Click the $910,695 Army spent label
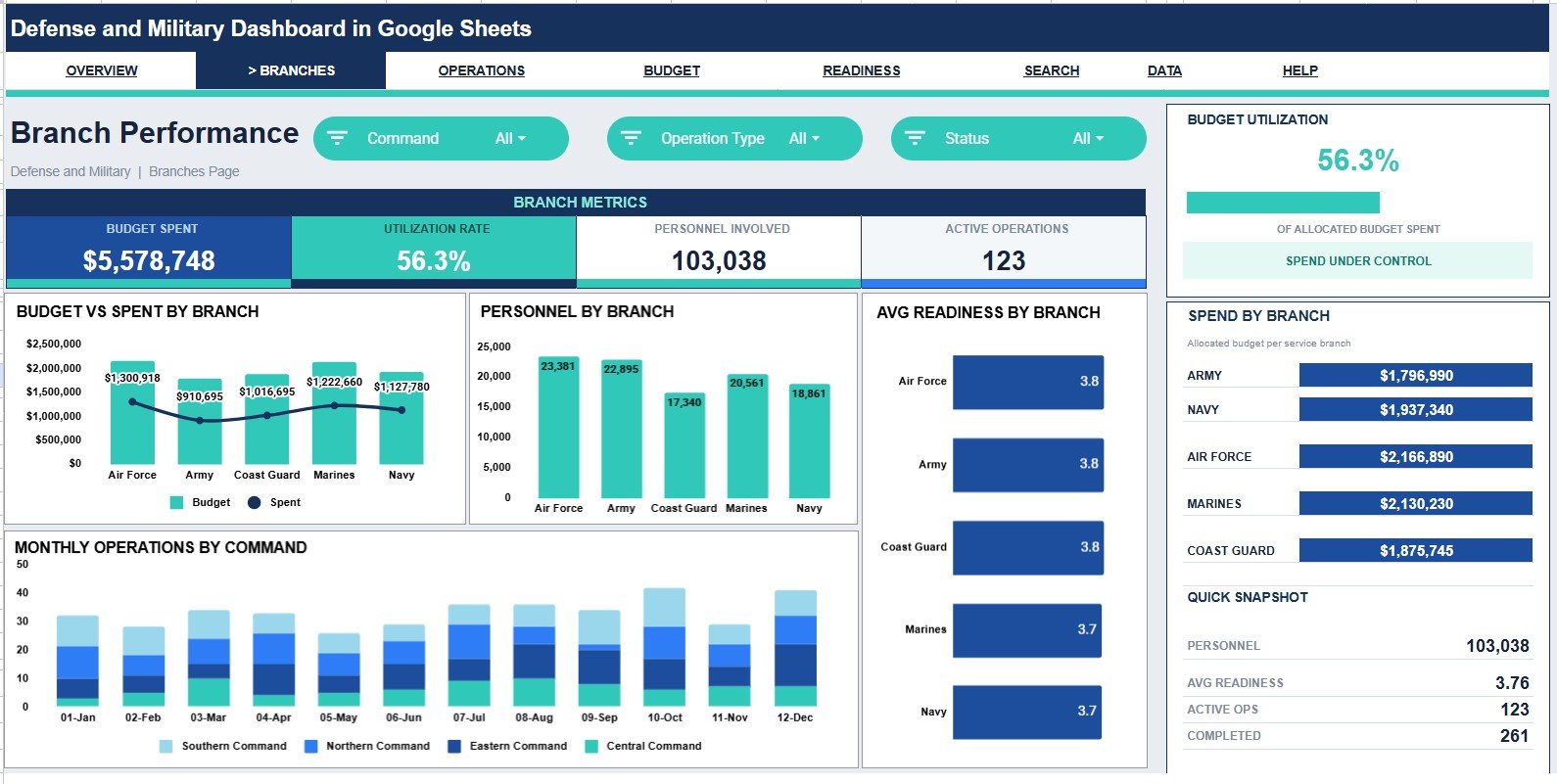The width and height of the screenshot is (1557, 784). coord(200,396)
